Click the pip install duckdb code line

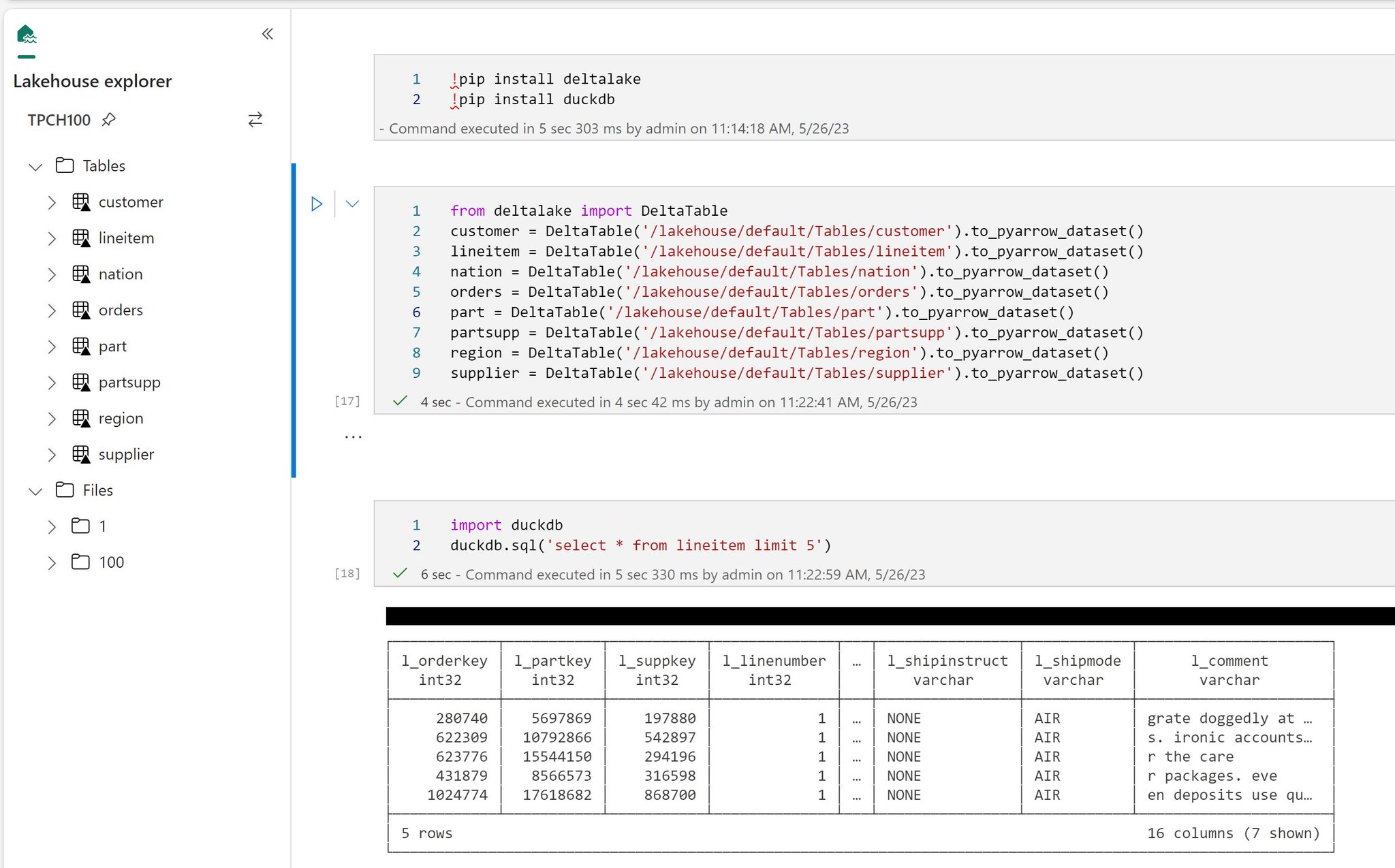[x=537, y=99]
